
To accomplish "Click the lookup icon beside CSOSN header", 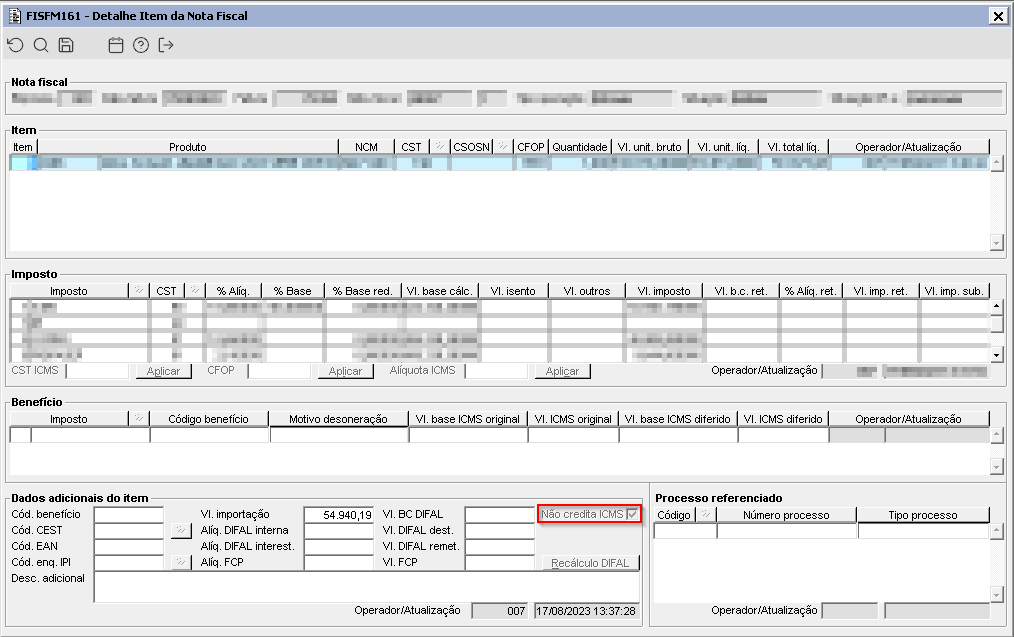I will click(503, 147).
